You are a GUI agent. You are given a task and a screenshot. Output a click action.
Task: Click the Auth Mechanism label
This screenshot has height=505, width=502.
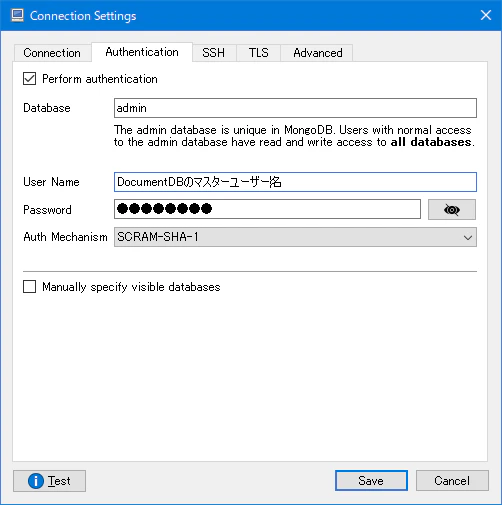65,237
